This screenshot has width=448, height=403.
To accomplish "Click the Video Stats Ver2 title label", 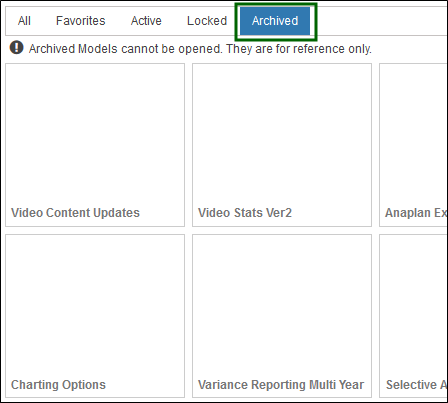I will pyautogui.click(x=245, y=213).
